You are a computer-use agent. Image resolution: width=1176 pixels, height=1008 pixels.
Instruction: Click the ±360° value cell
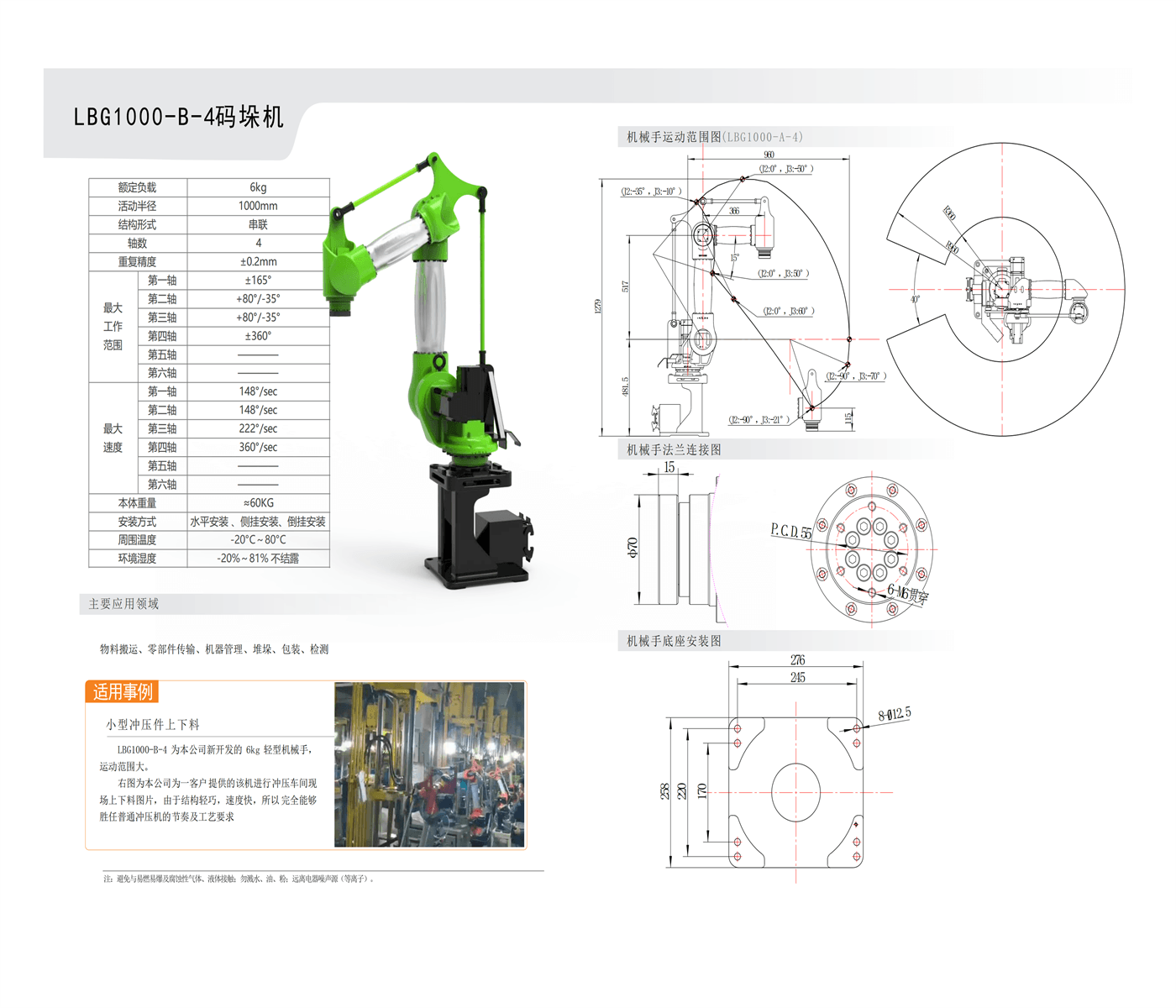(258, 336)
